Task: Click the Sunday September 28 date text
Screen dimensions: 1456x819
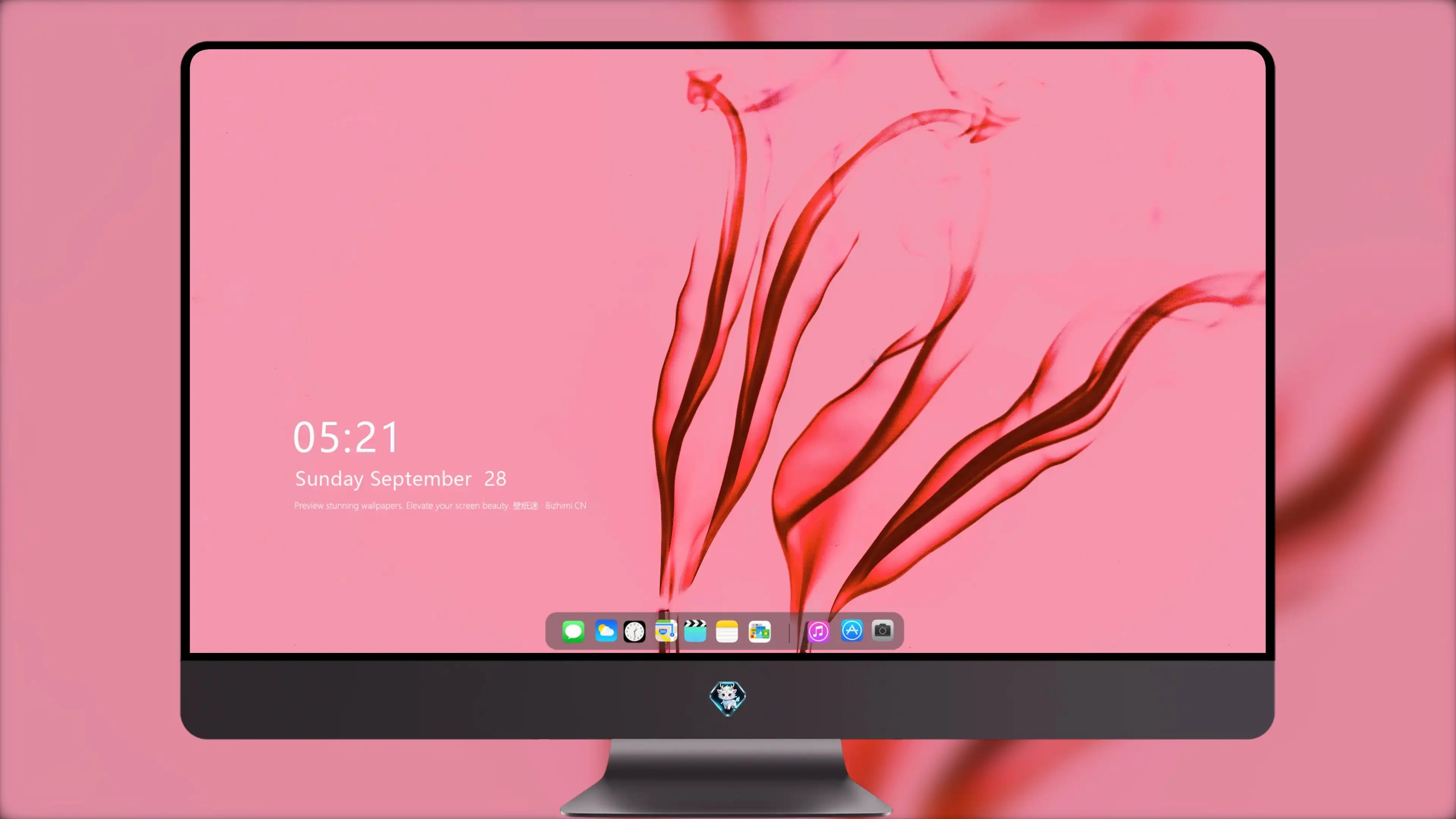Action: pos(400,479)
